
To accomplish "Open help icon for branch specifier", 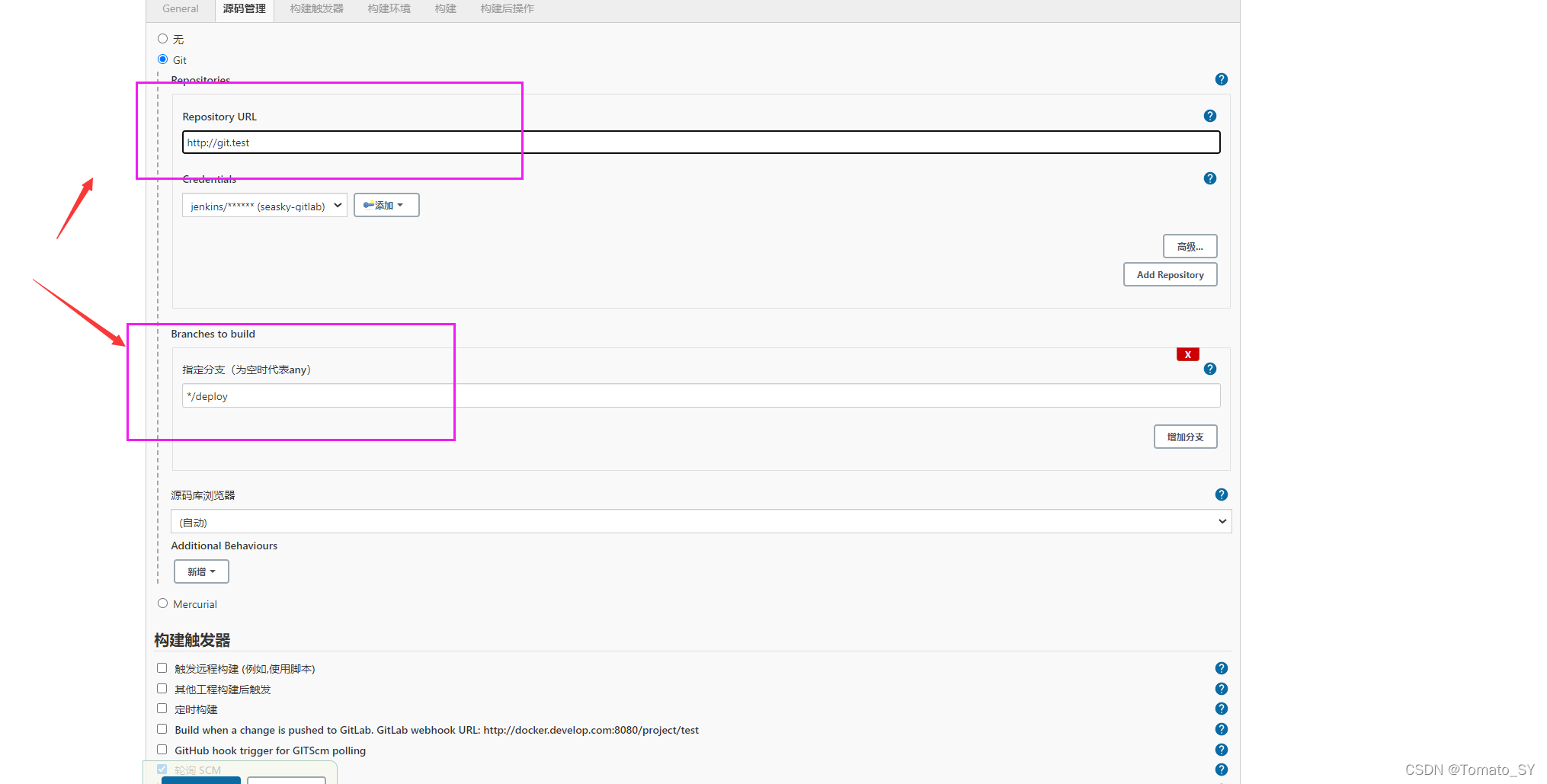I will click(1209, 369).
